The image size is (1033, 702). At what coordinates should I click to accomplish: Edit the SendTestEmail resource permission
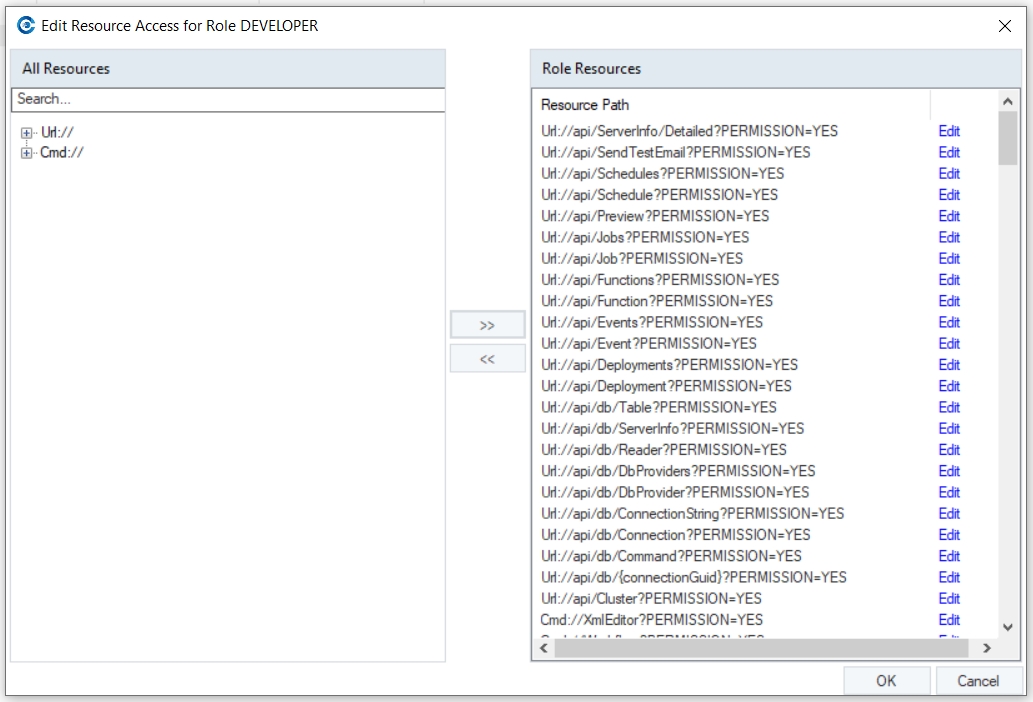[x=949, y=152]
